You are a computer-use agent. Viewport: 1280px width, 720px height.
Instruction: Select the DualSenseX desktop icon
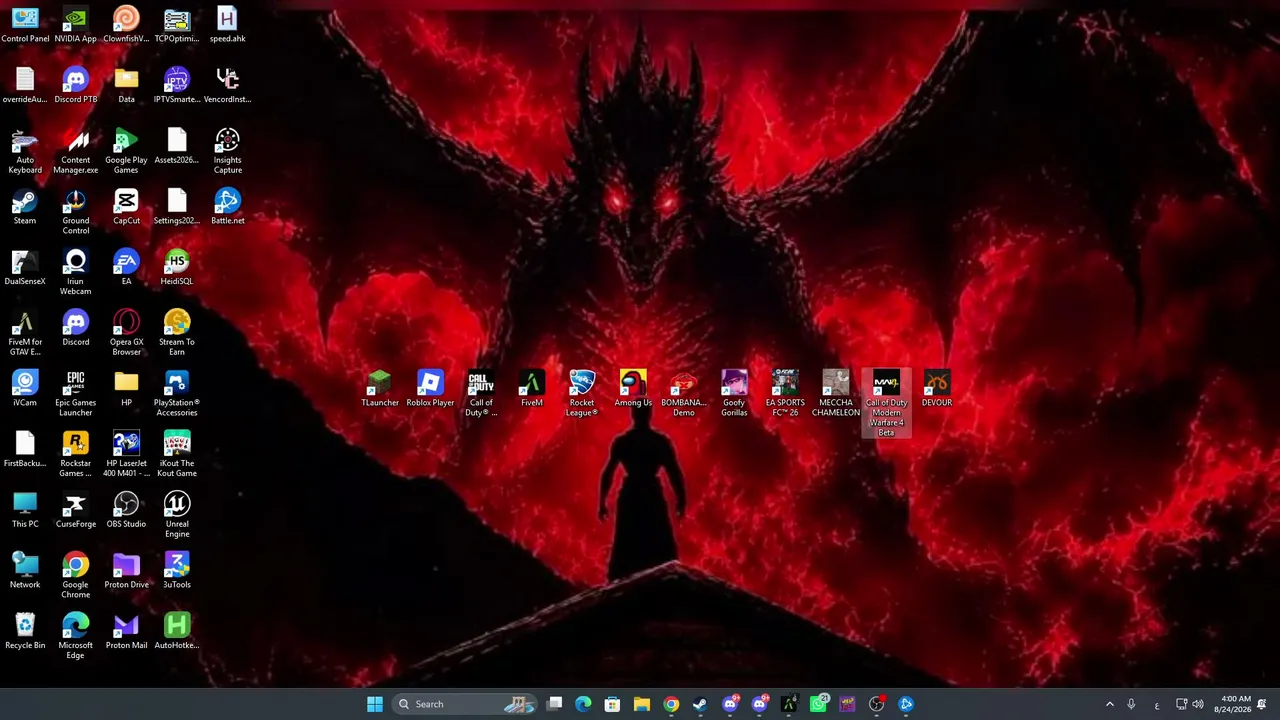(x=25, y=269)
